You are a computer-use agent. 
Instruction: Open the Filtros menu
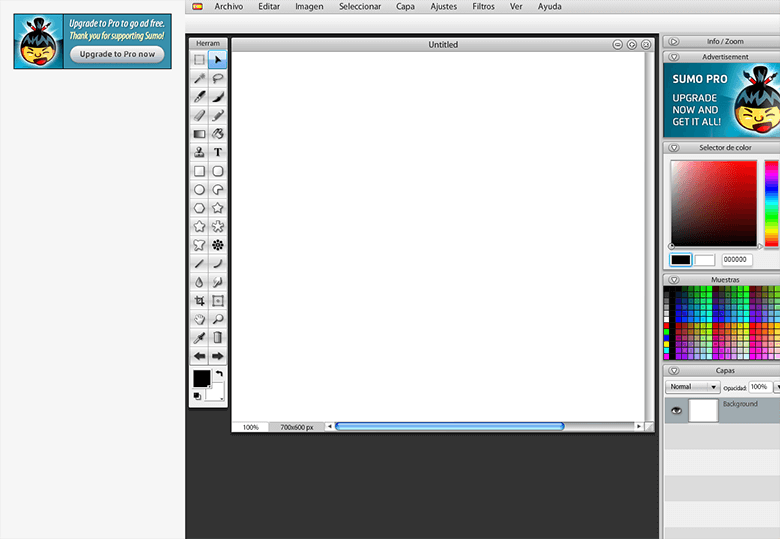coord(483,6)
